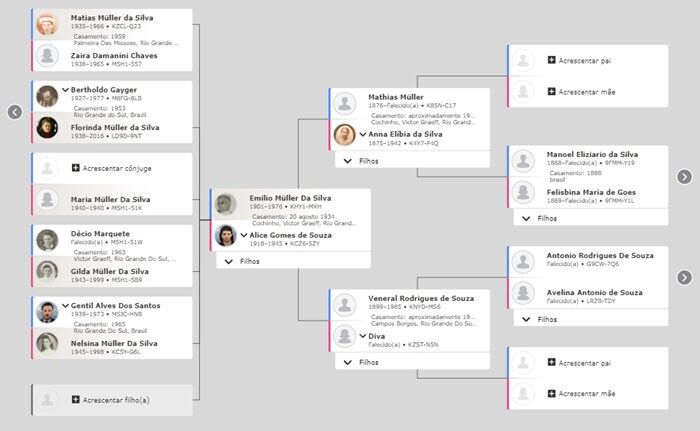Open chevron menu next to Anna Elibia
Viewport: 700px width, 431px height.
(363, 134)
